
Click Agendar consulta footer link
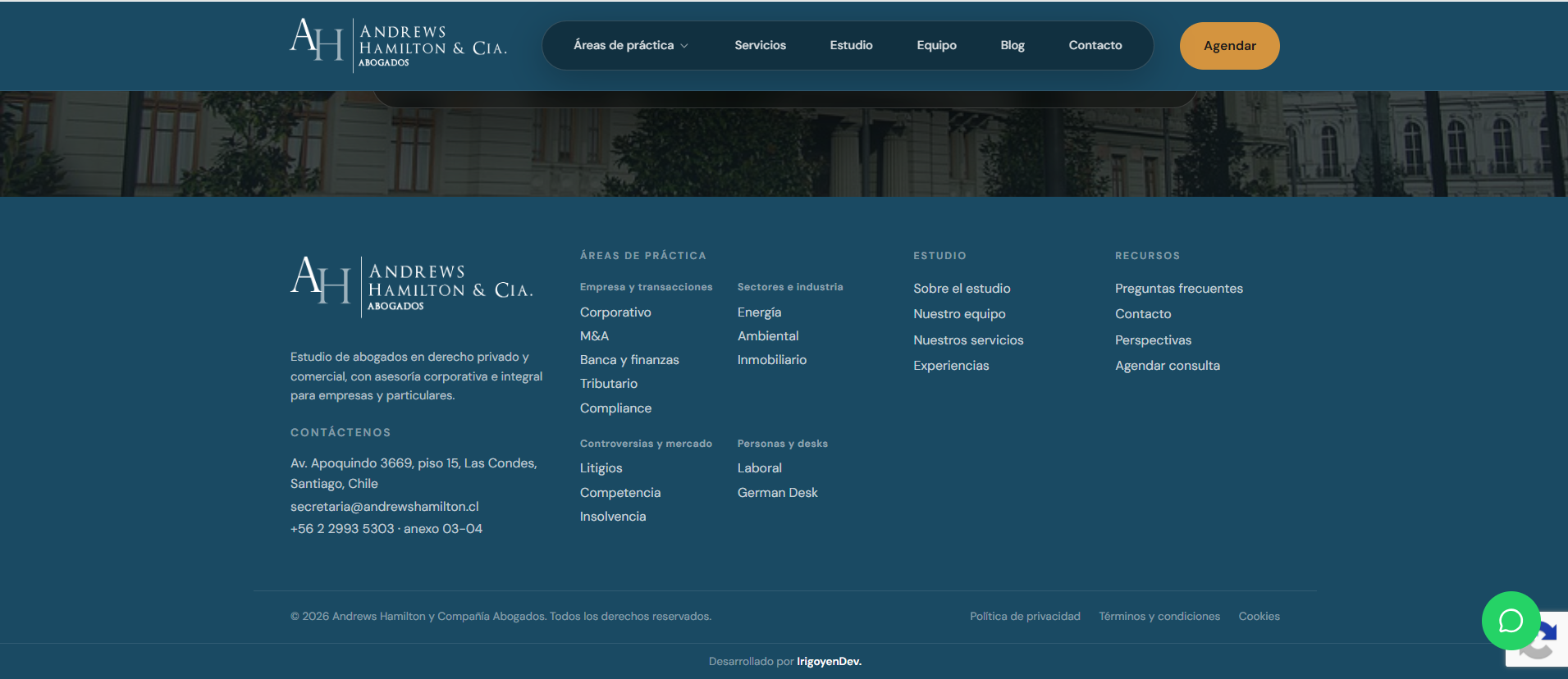[x=1168, y=366]
